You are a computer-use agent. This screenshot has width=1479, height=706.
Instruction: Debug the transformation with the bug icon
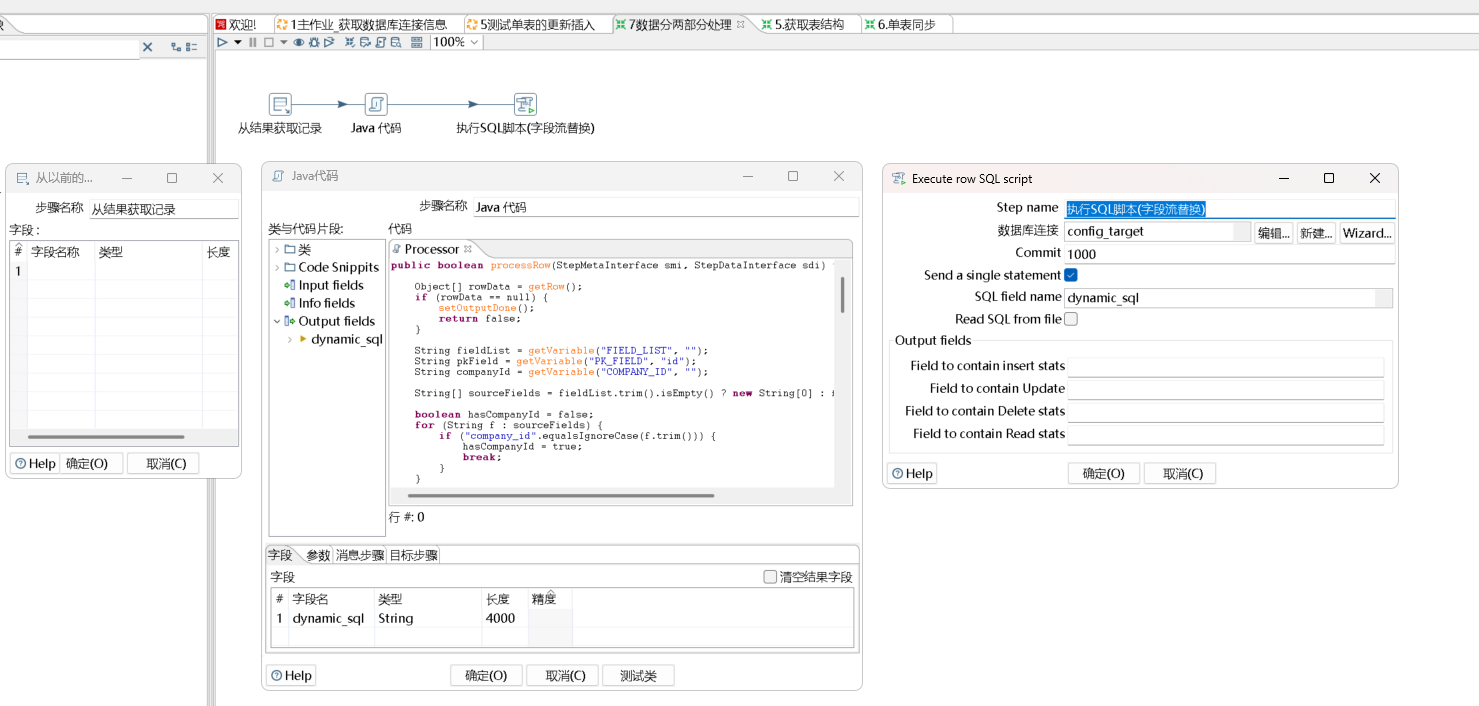click(x=314, y=42)
